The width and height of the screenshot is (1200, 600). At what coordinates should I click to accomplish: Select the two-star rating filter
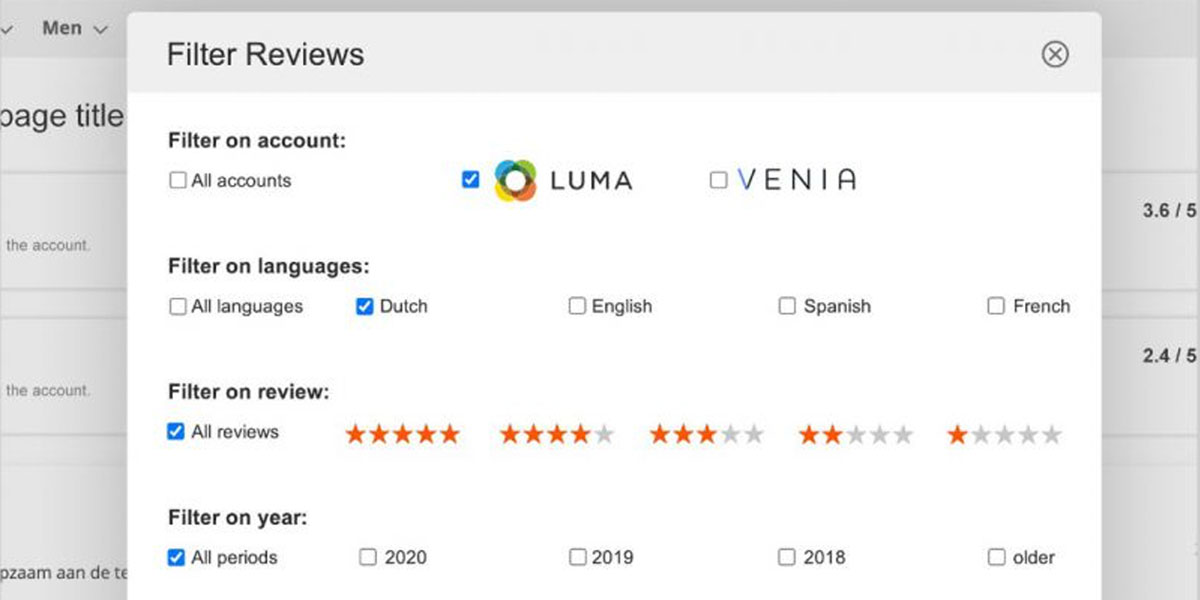point(856,434)
